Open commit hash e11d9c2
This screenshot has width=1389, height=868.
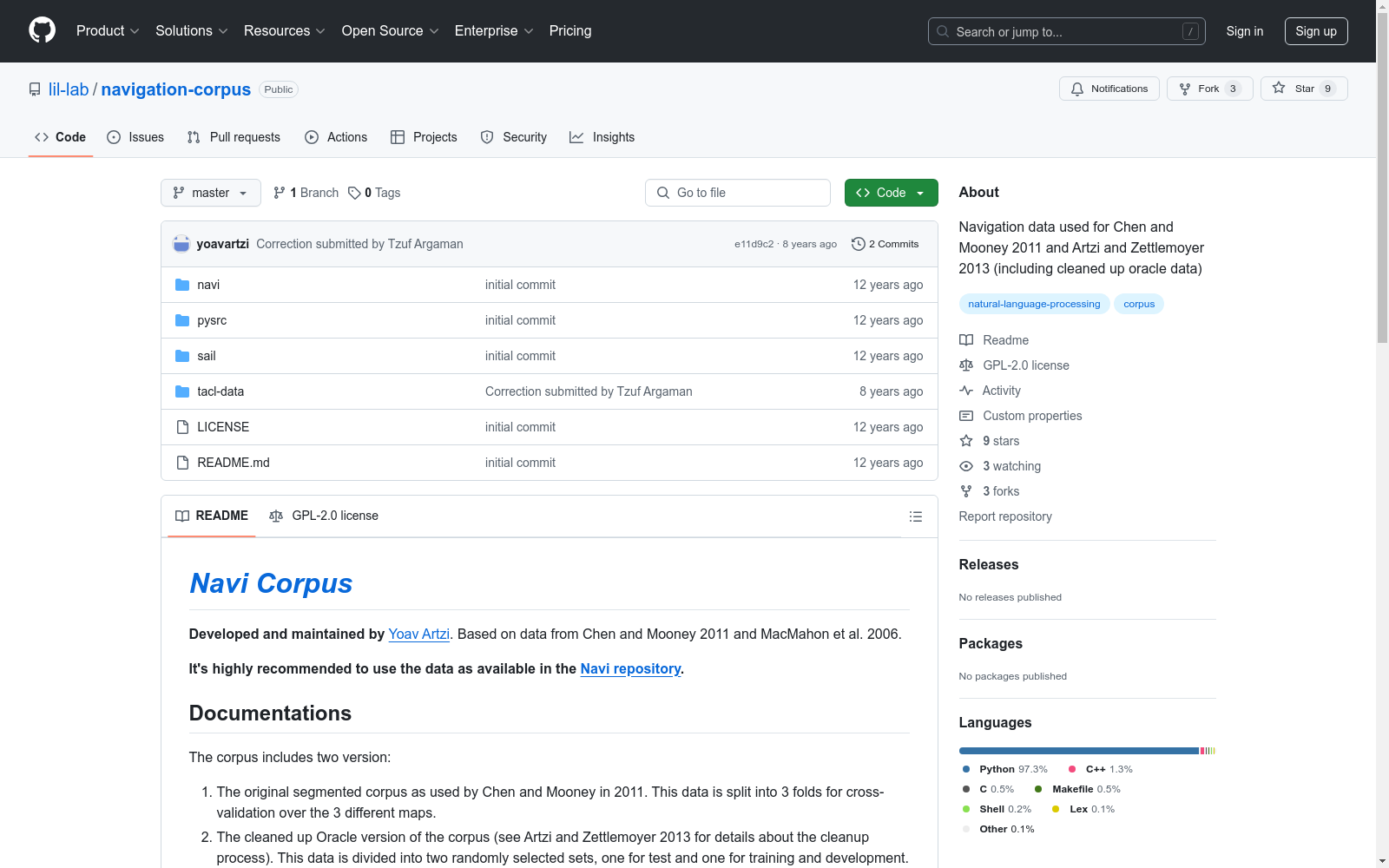(754, 244)
